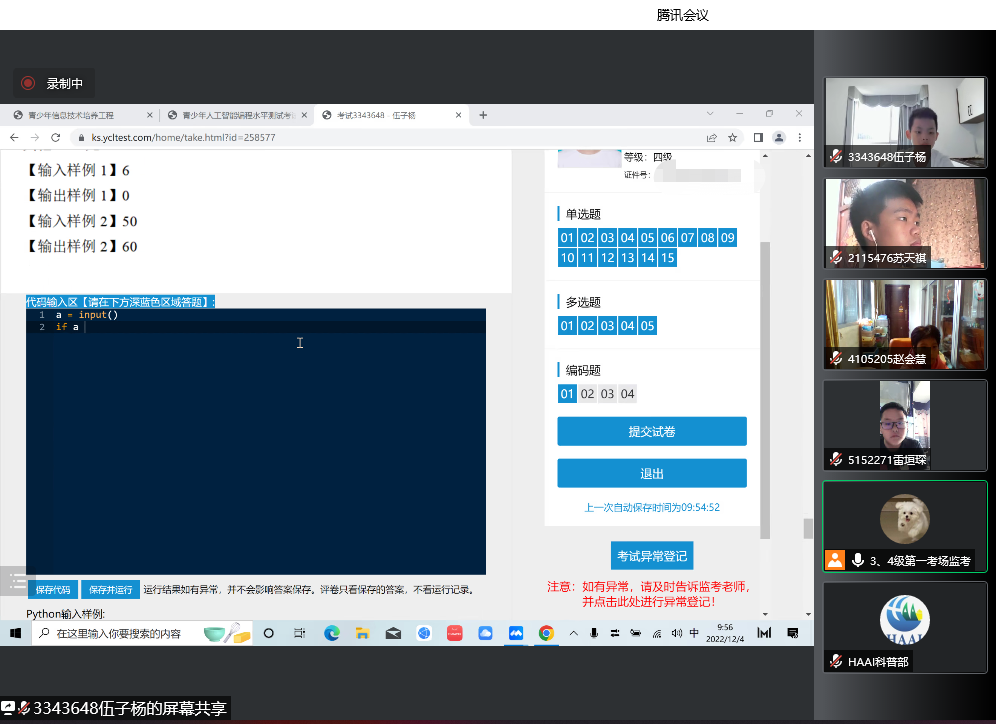Image resolution: width=996 pixels, height=724 pixels.
Task: Open the red app icon on the taskbar
Action: pos(455,633)
